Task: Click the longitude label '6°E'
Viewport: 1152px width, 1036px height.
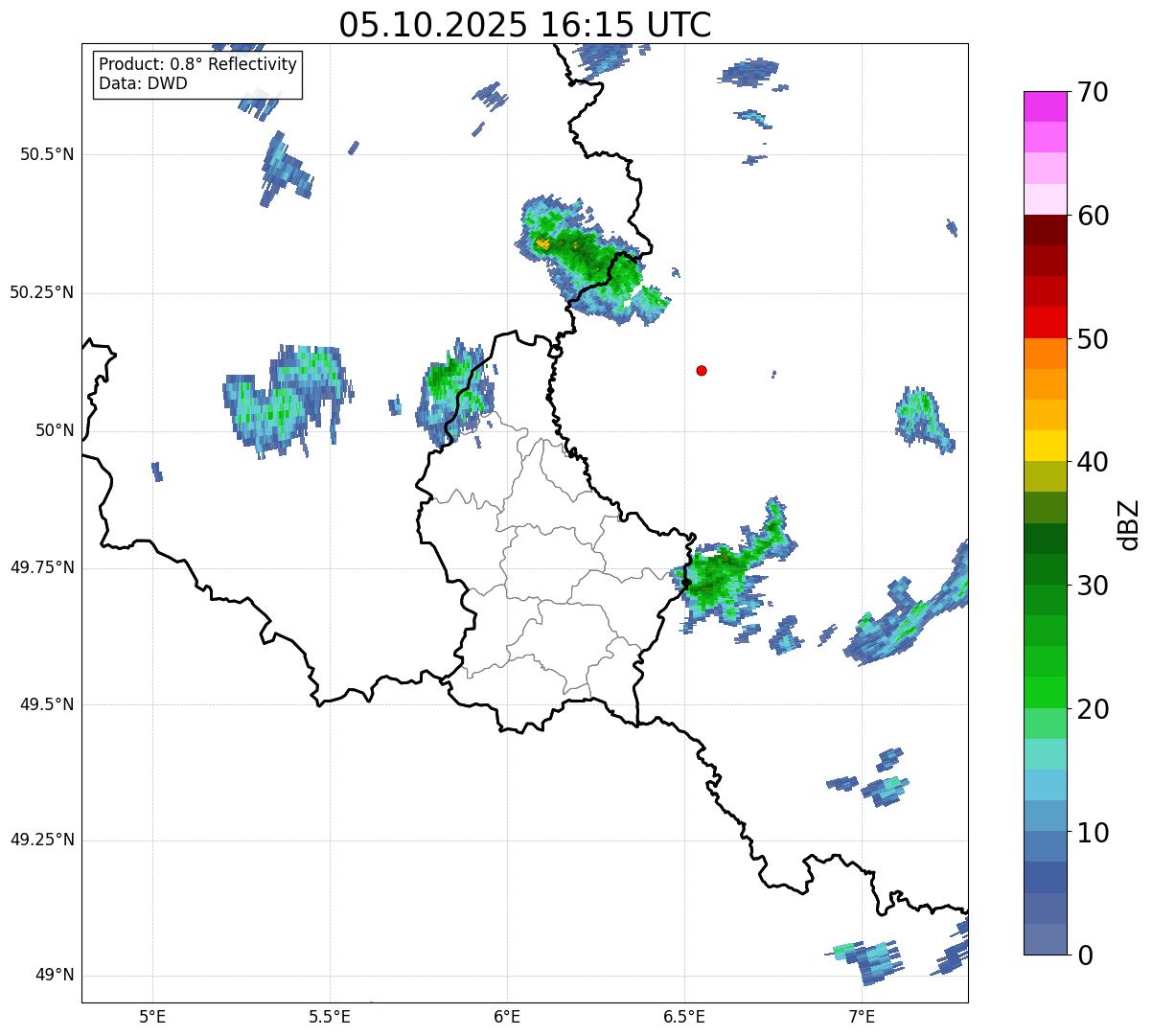Action: coord(507,1016)
